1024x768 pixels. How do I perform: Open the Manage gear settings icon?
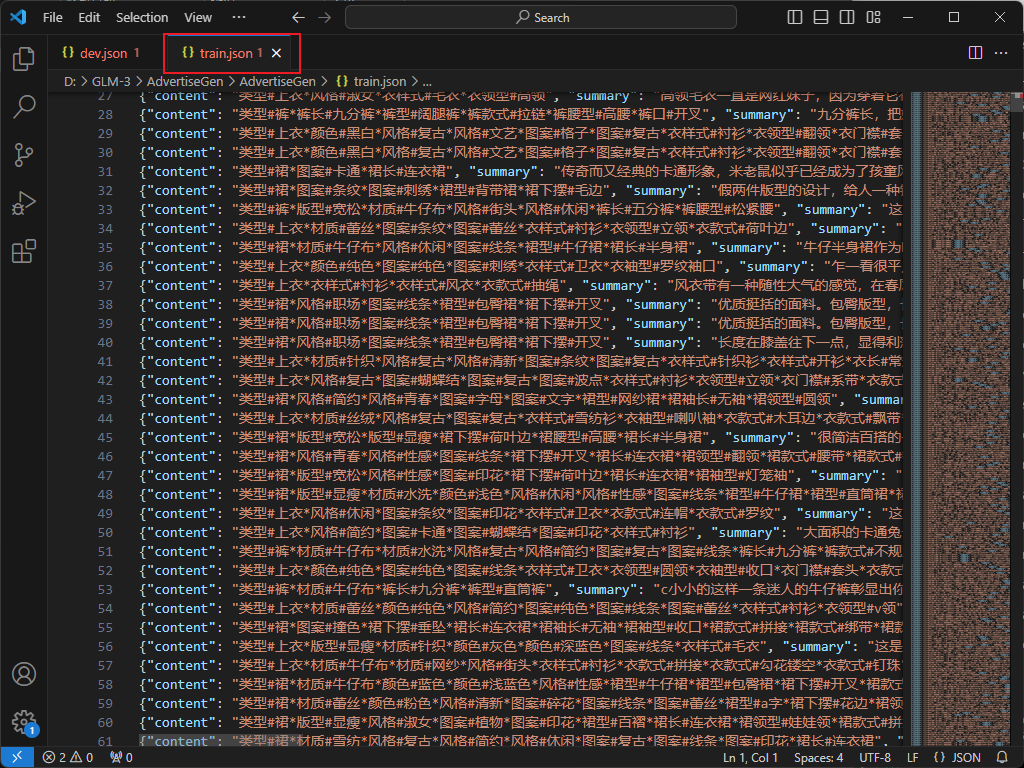point(23,722)
